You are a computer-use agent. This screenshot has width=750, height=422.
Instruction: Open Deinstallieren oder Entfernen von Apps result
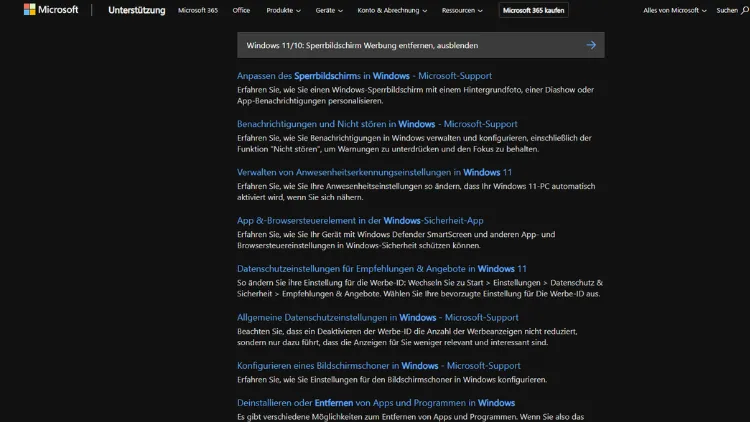click(x=376, y=403)
